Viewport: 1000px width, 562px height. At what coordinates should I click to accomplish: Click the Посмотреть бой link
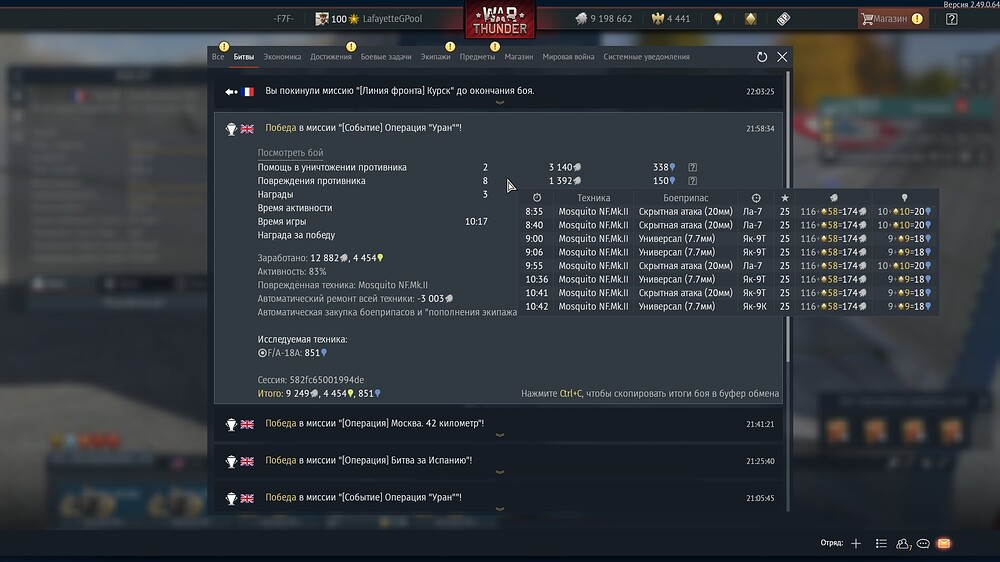(x=290, y=152)
